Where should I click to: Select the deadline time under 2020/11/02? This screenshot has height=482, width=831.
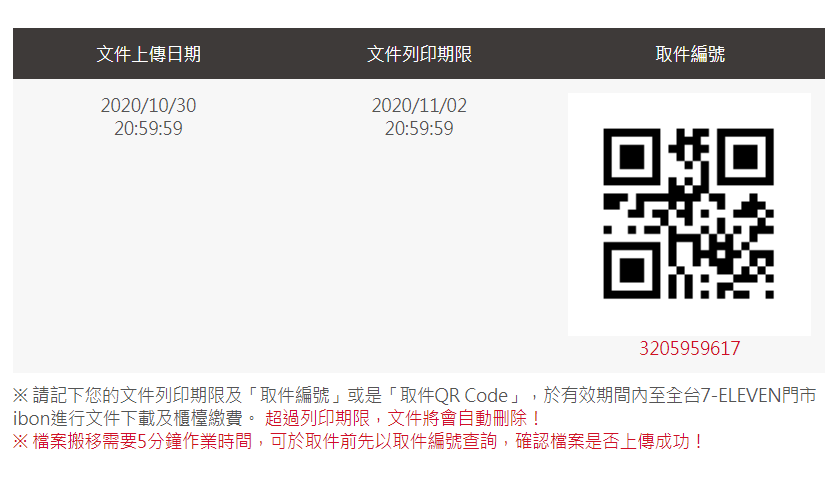click(419, 128)
